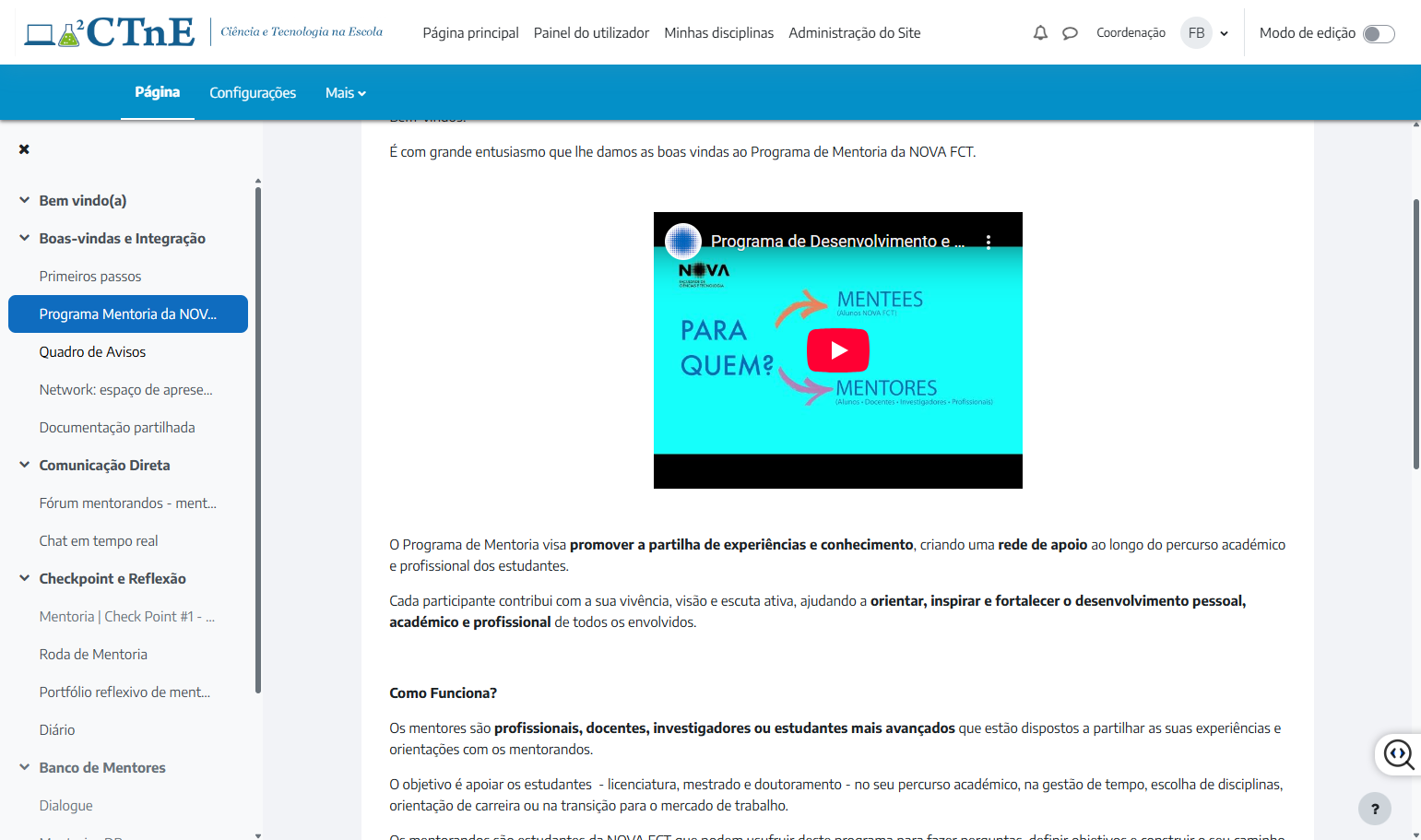Open Mentoria | Check Point #1 item
This screenshot has height=840, width=1421.
[126, 616]
